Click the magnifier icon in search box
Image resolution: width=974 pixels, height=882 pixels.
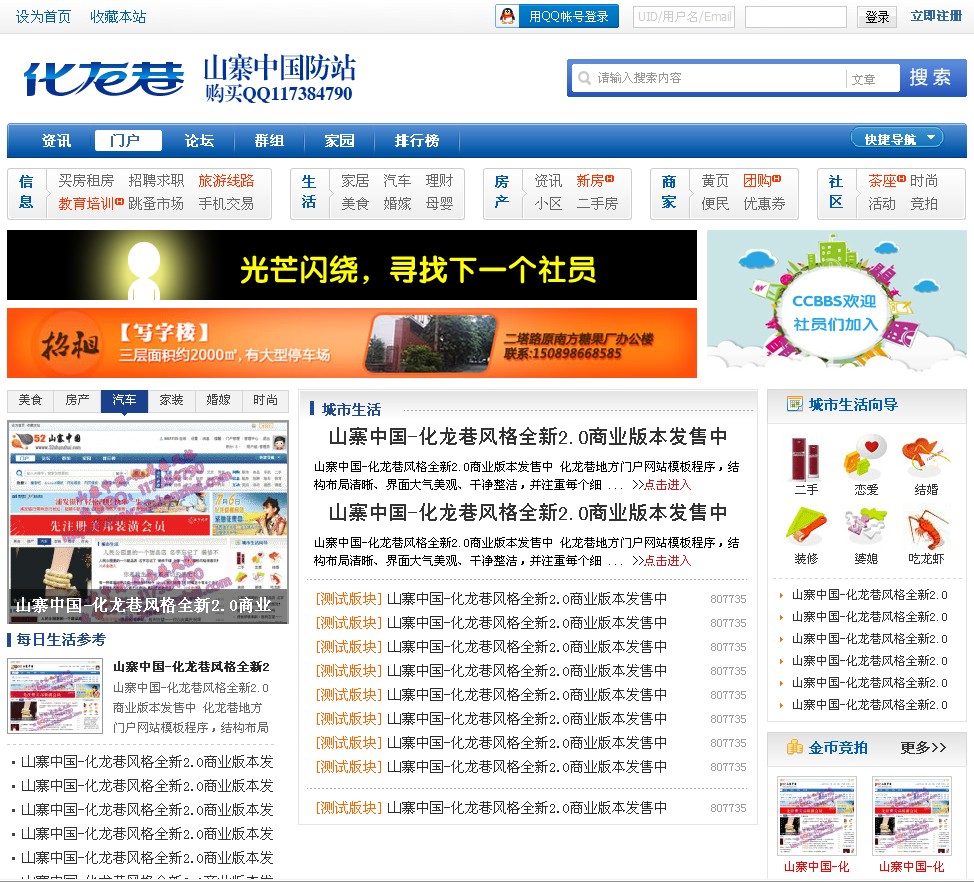(584, 78)
